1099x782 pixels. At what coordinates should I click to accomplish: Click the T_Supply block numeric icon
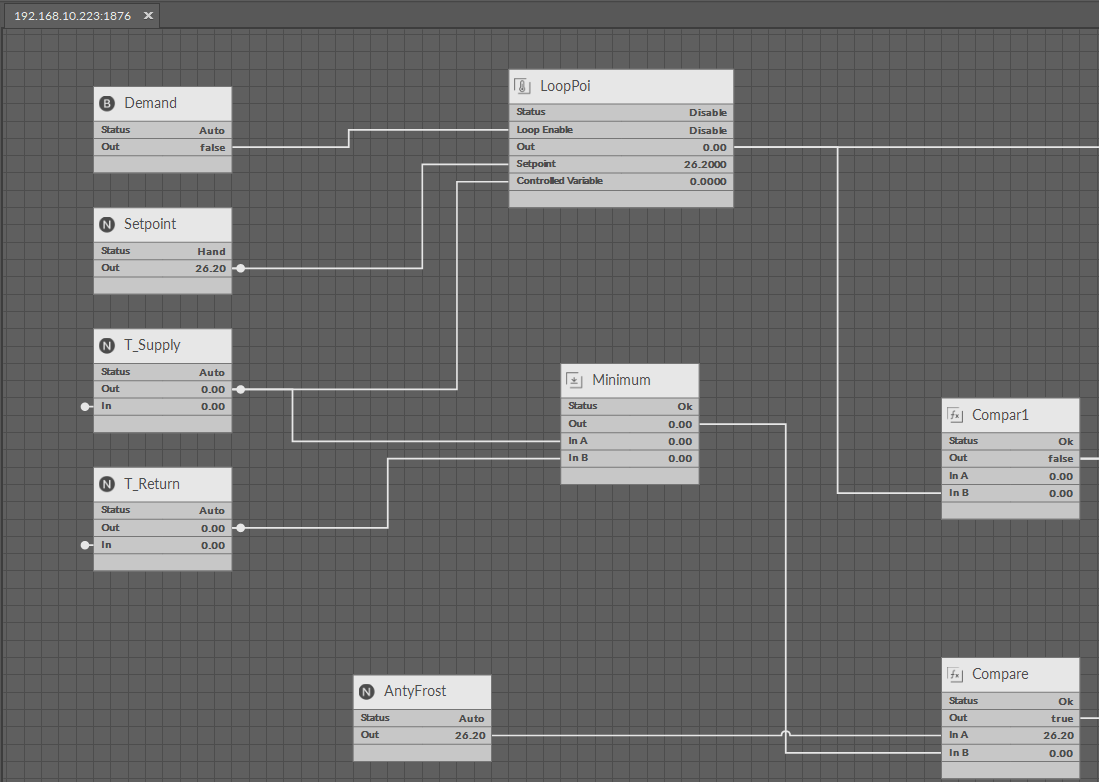pyautogui.click(x=108, y=346)
